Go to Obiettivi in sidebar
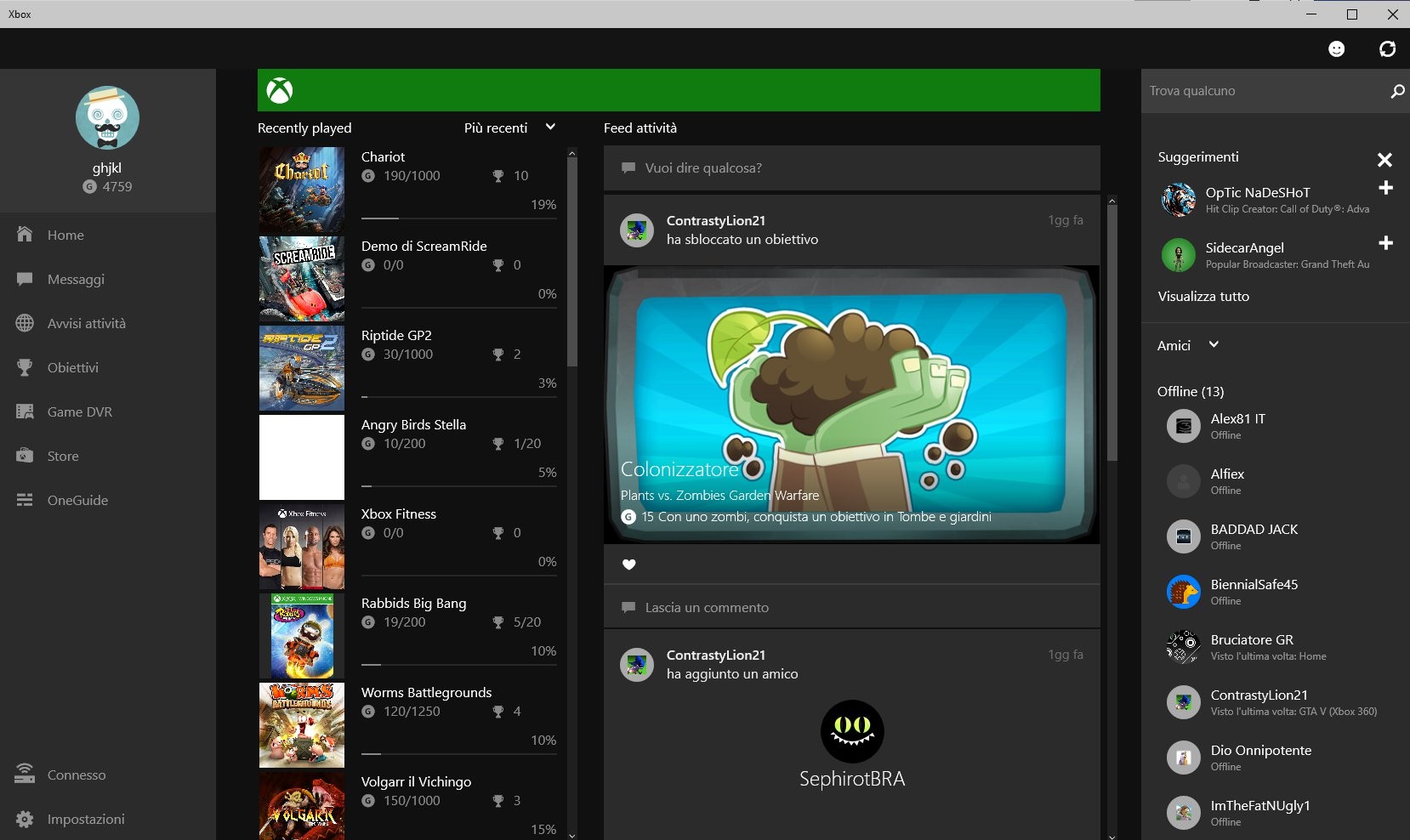 pos(72,368)
